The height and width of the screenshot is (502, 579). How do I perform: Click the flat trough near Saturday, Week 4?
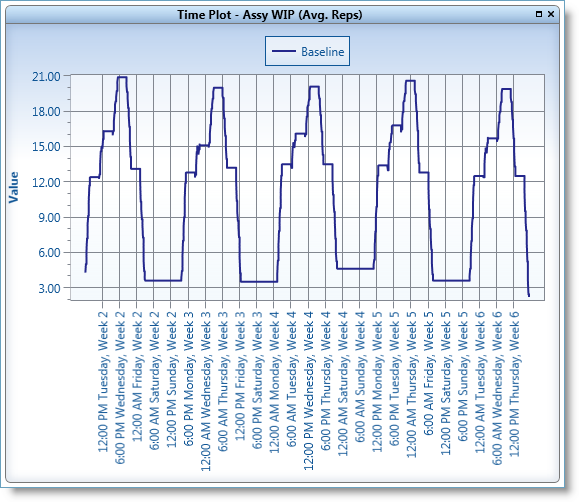pos(355,269)
